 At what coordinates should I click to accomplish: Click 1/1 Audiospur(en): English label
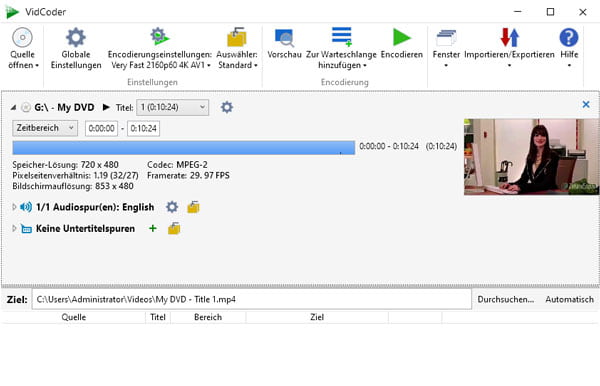click(x=95, y=207)
